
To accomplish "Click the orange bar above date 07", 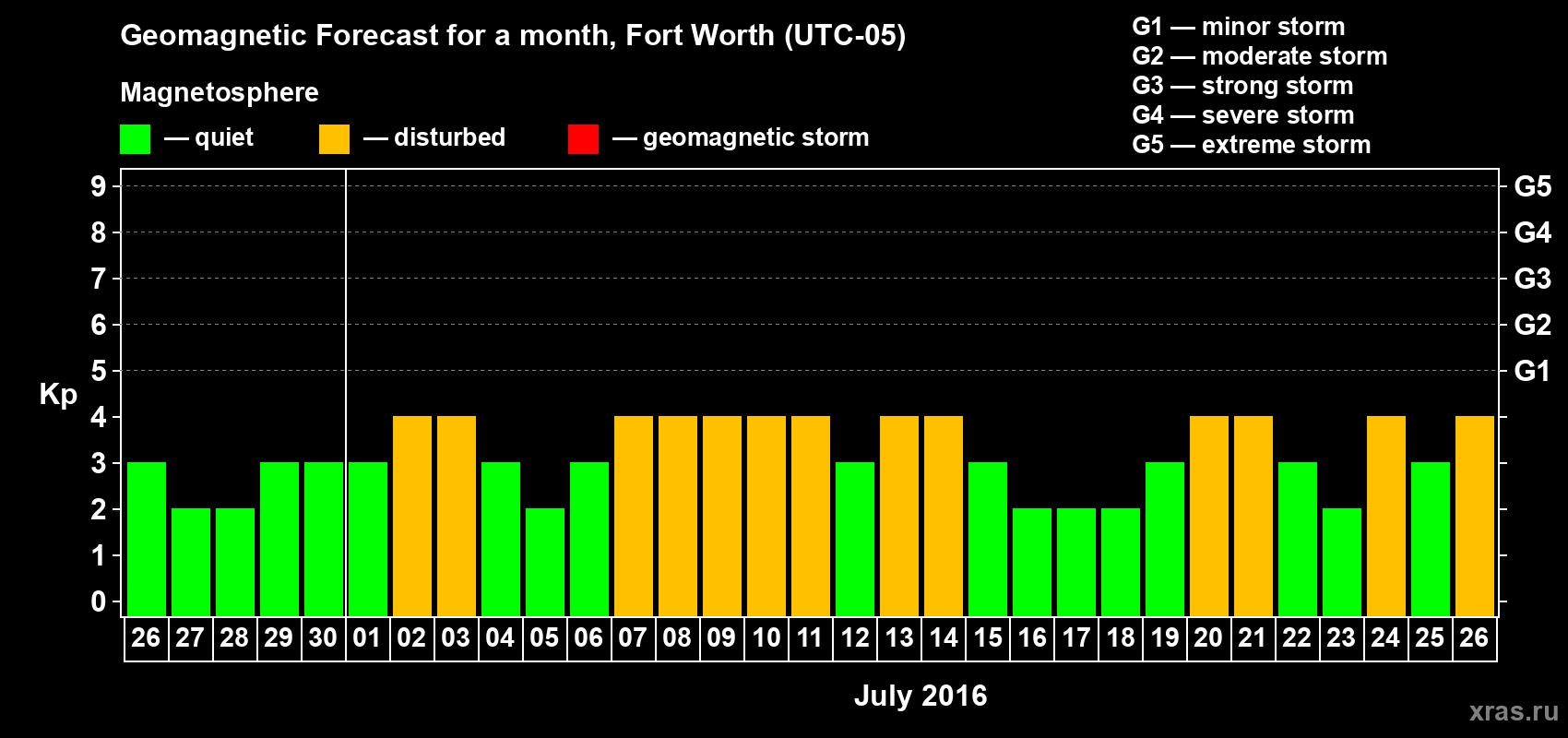I will (x=634, y=517).
